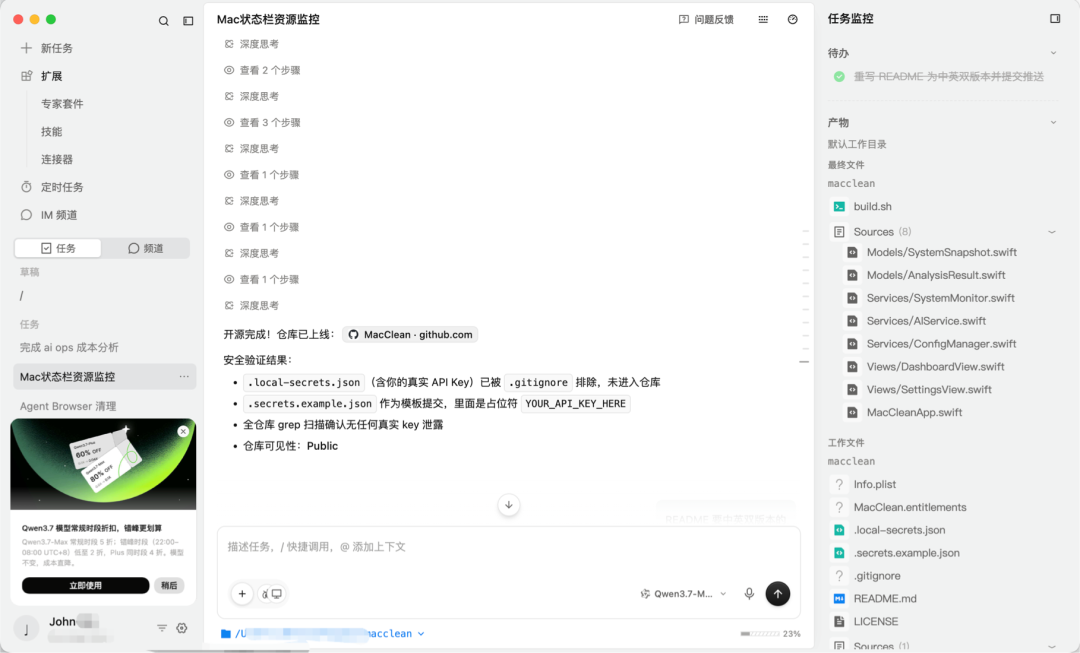The width and height of the screenshot is (1080, 653).
Task: Close the Qwen3.7 promotion card
Action: 183,431
